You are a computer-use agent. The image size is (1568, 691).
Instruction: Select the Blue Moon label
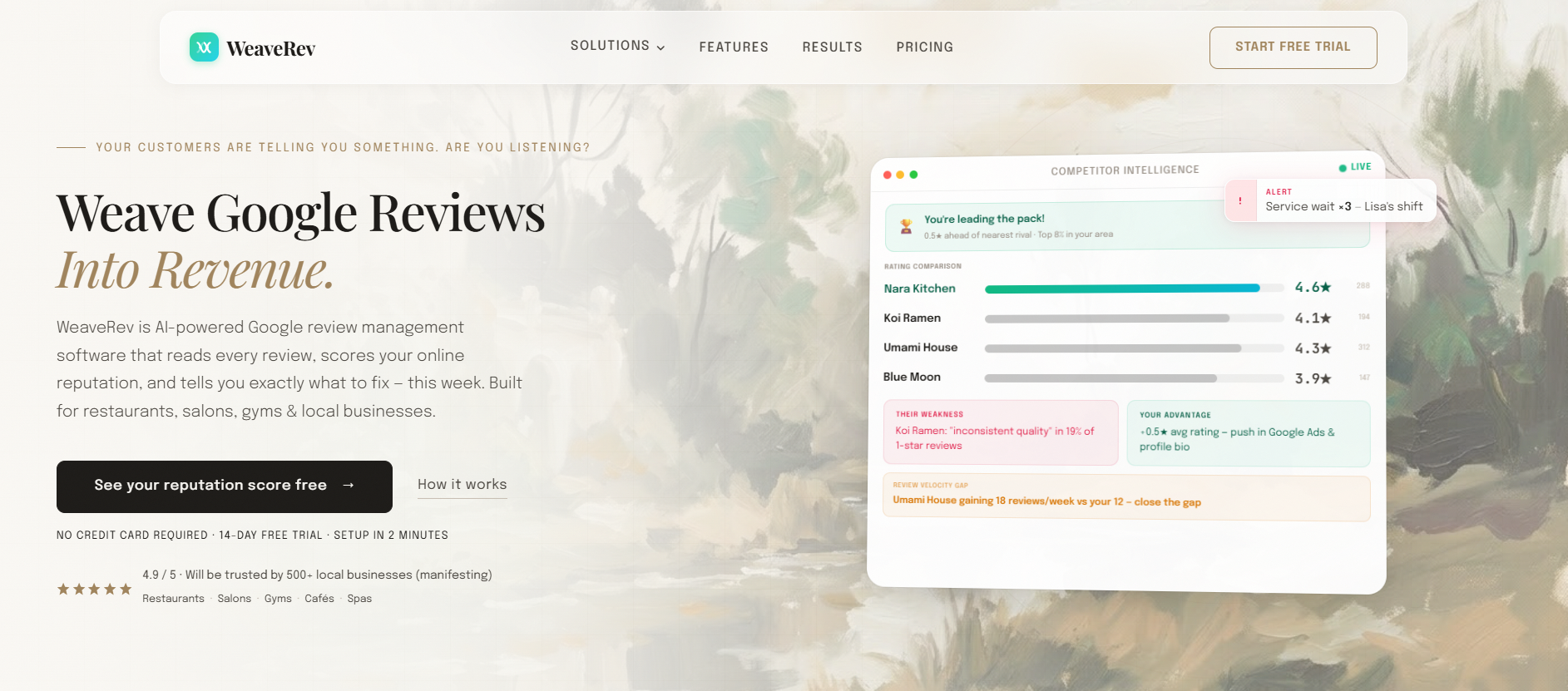point(912,377)
